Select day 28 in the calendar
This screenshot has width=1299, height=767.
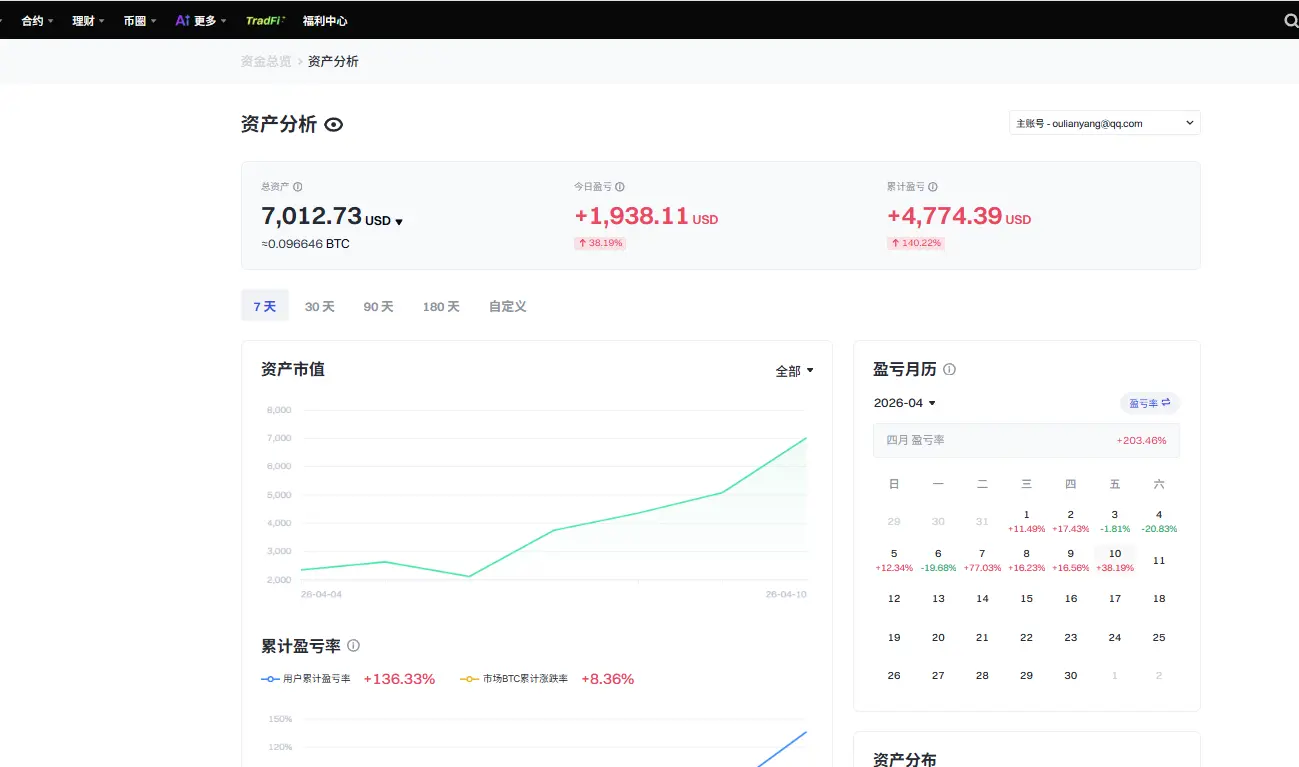point(982,675)
